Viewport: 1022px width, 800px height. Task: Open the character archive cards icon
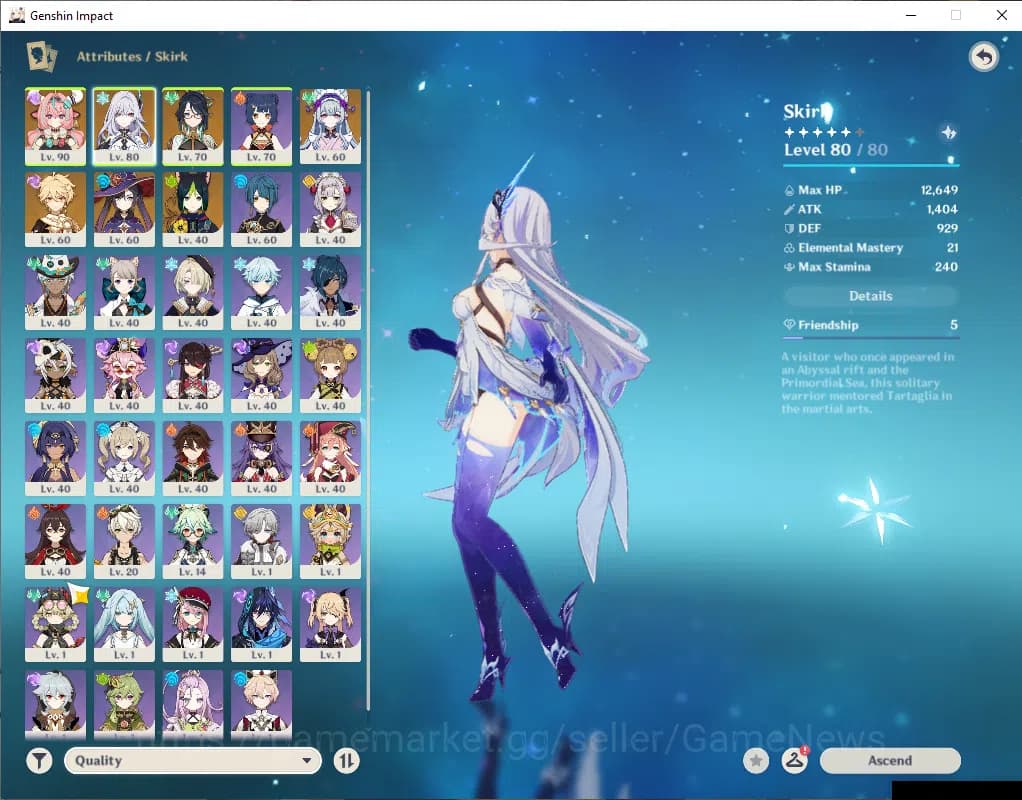(x=42, y=56)
